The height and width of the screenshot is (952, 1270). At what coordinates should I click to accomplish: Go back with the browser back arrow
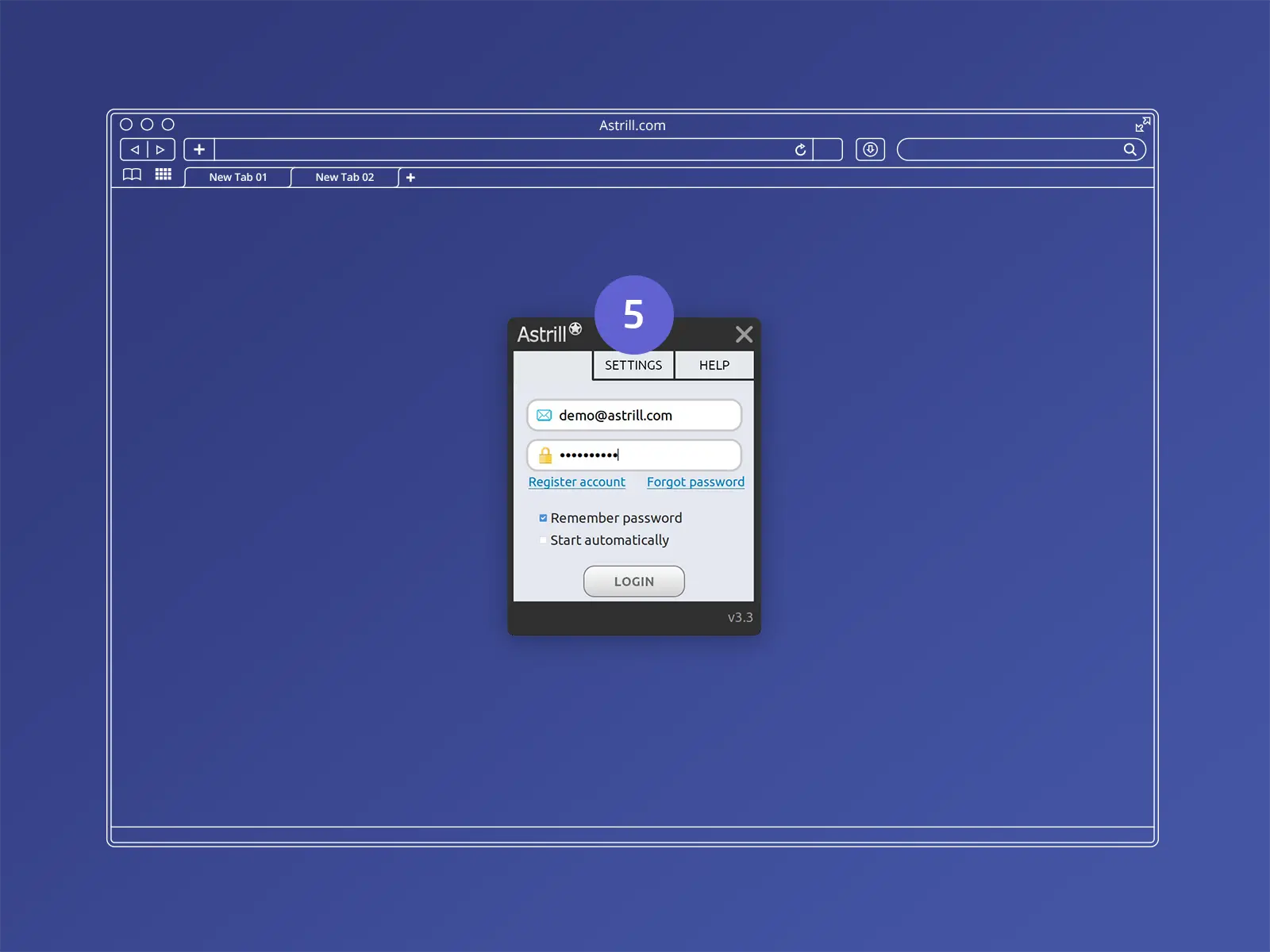tap(135, 149)
